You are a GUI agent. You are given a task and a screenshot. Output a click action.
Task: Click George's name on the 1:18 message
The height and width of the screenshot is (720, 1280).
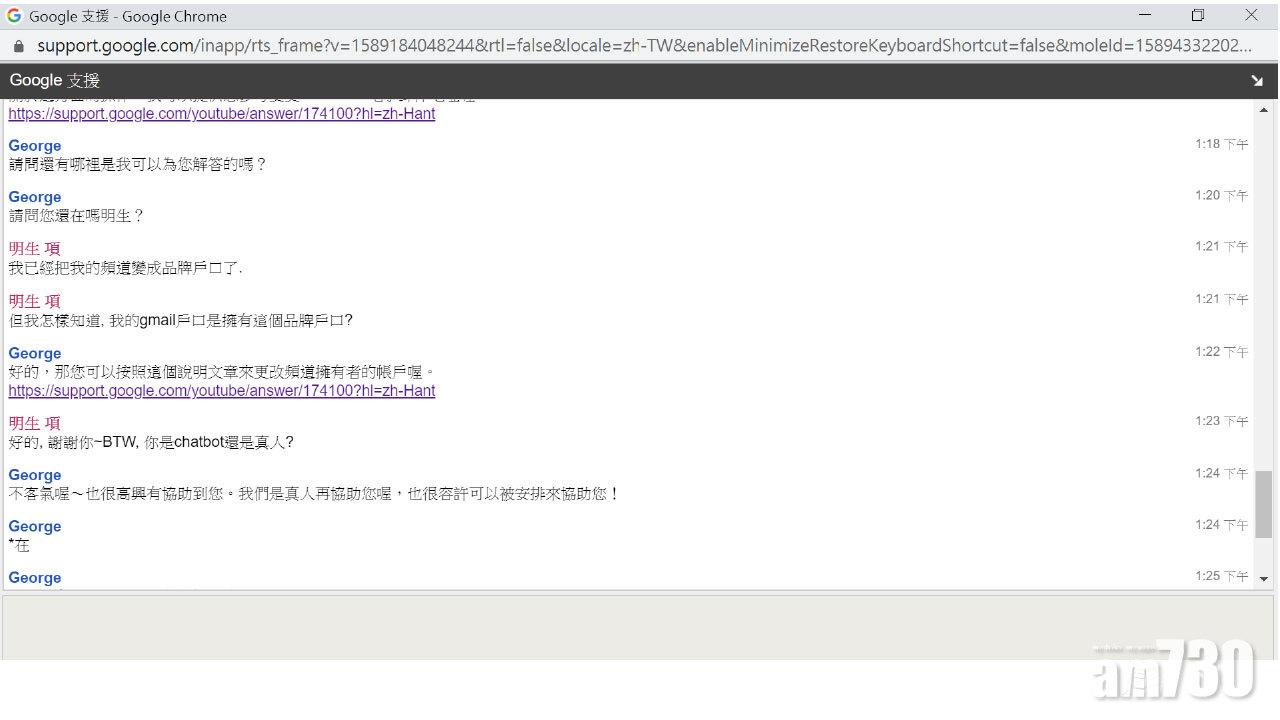(35, 146)
